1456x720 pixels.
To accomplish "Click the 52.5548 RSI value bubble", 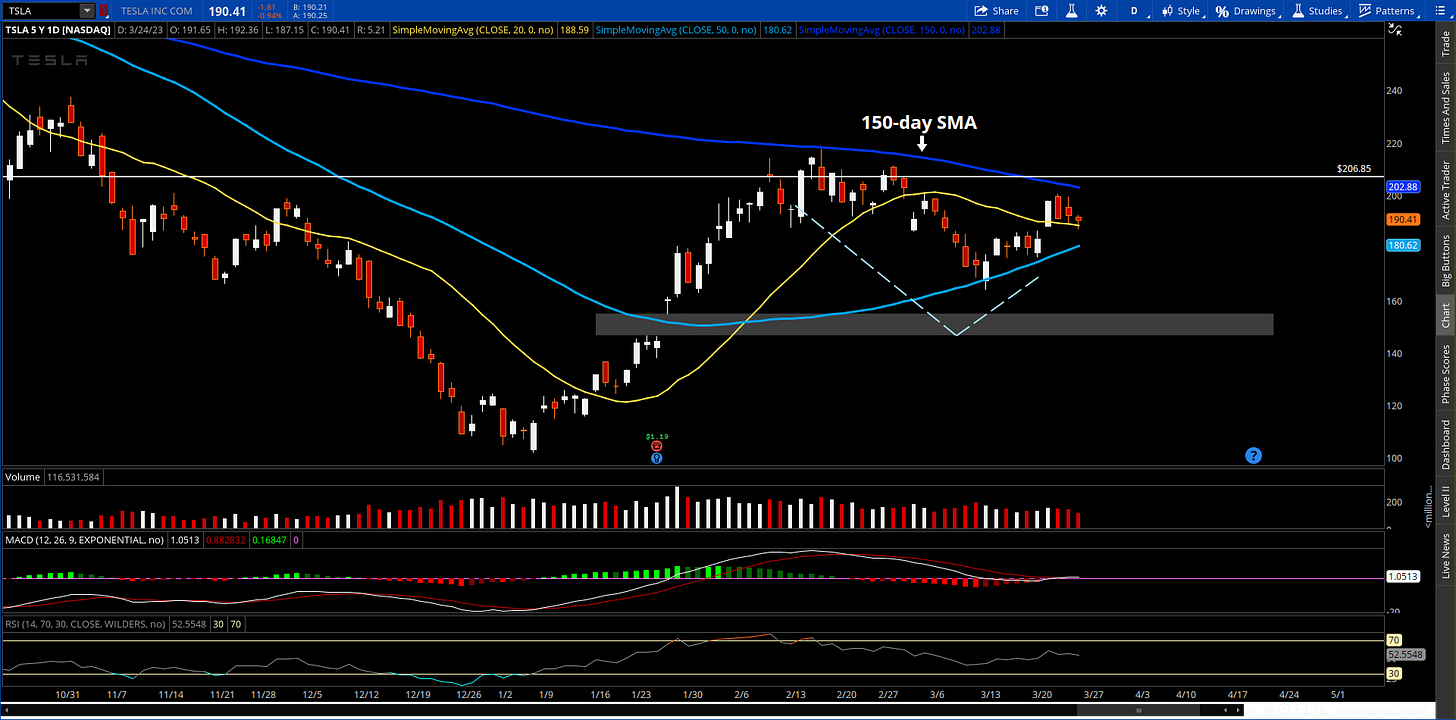I will (x=1404, y=653).
